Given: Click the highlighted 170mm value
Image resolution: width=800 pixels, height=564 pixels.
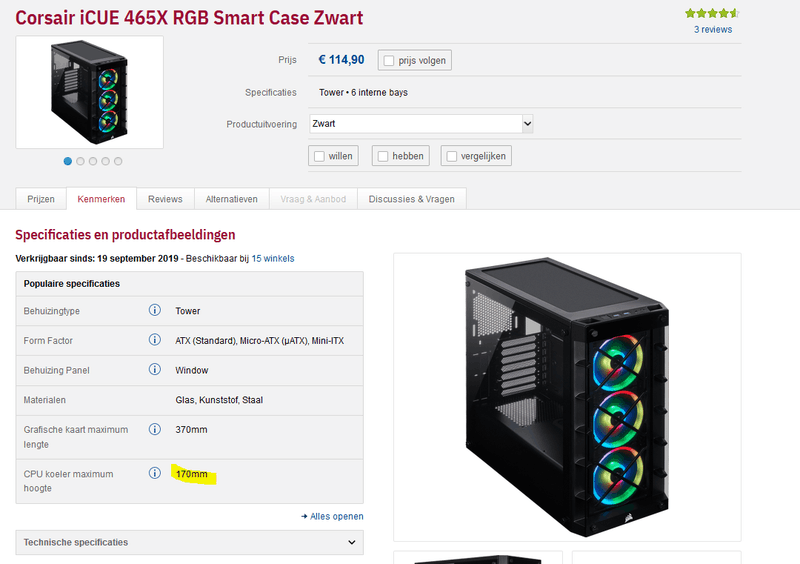Looking at the screenshot, I should [x=192, y=474].
